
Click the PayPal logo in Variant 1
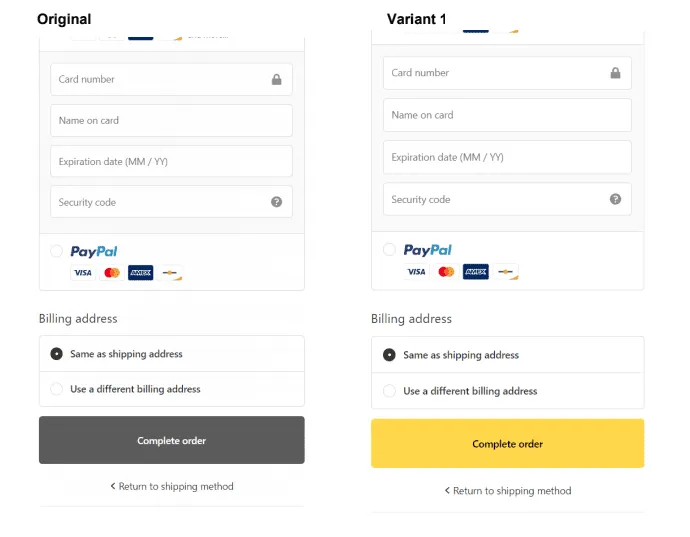tap(427, 250)
